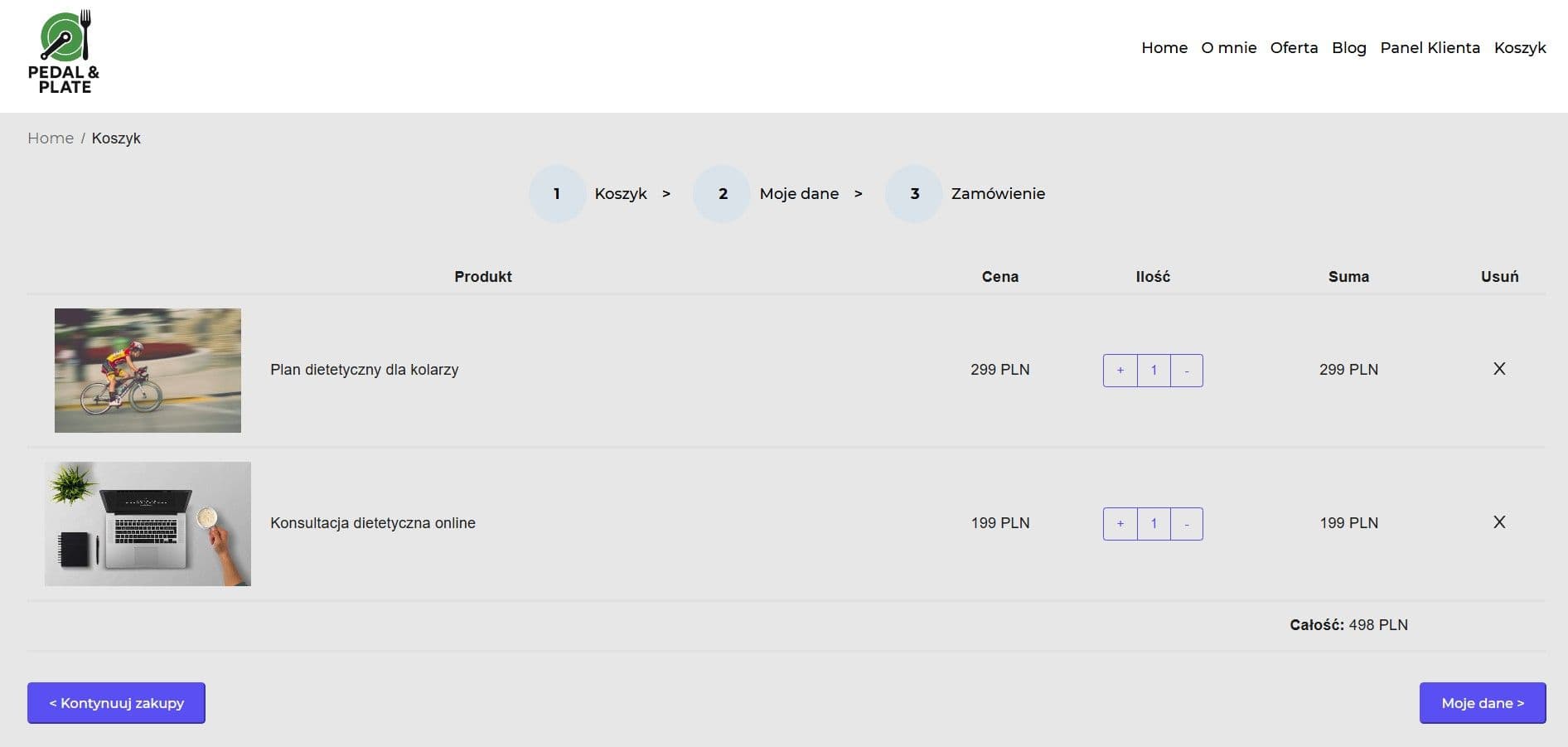The height and width of the screenshot is (747, 1568).
Task: Remove the online consultation from cart
Action: tap(1499, 522)
